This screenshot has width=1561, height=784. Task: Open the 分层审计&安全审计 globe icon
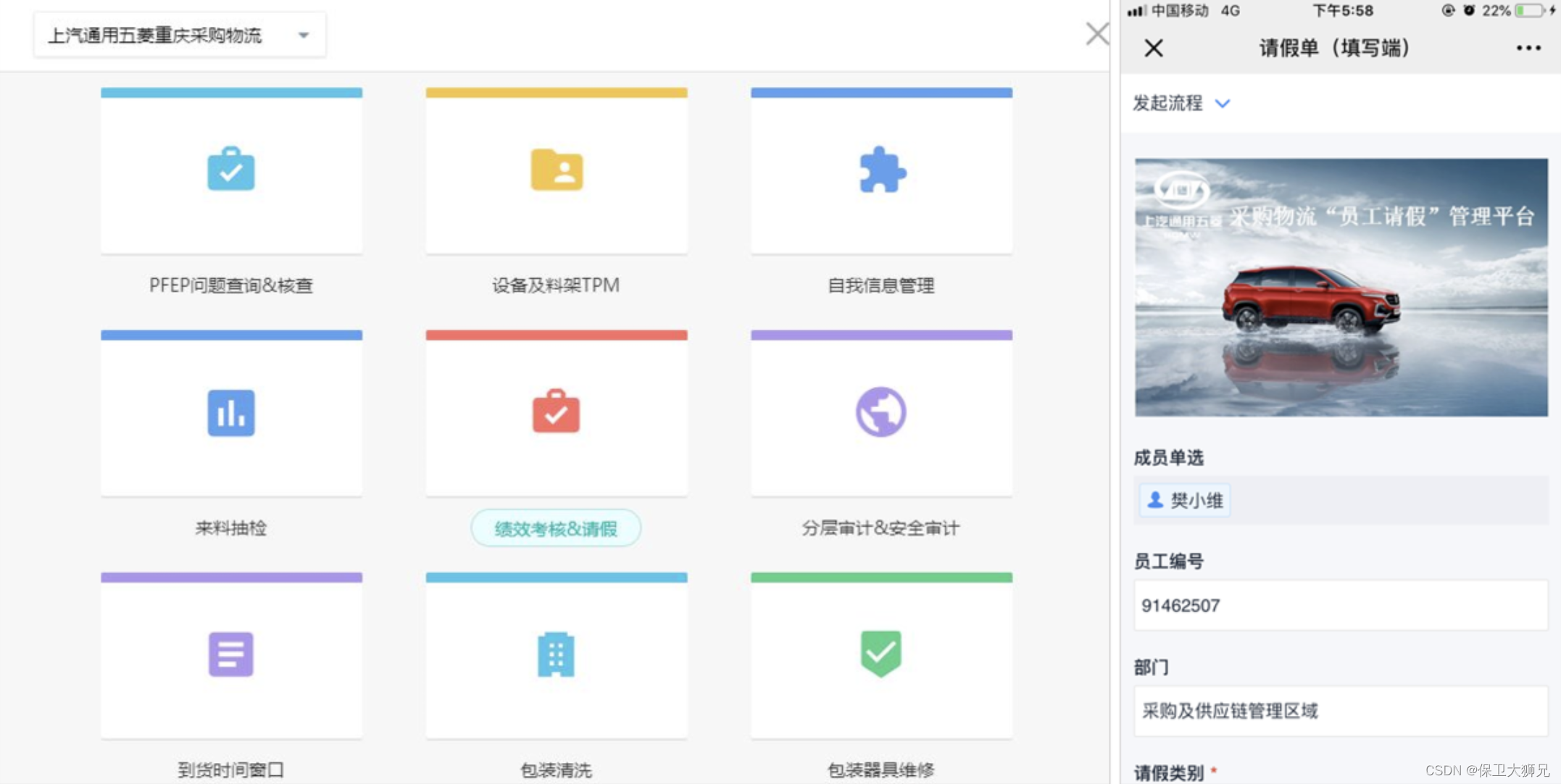(881, 412)
